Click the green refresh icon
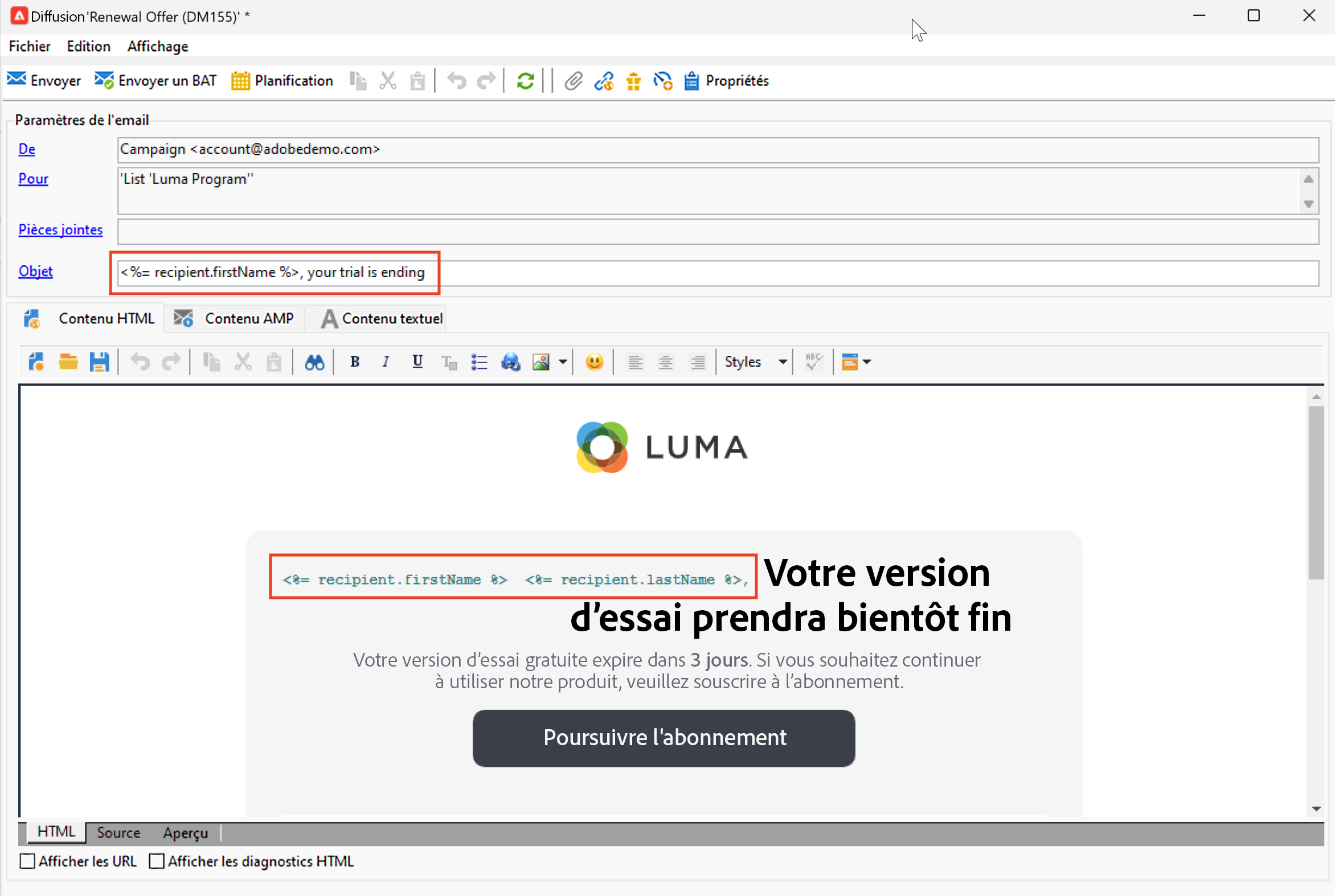Viewport: 1335px width, 896px height. [x=525, y=81]
